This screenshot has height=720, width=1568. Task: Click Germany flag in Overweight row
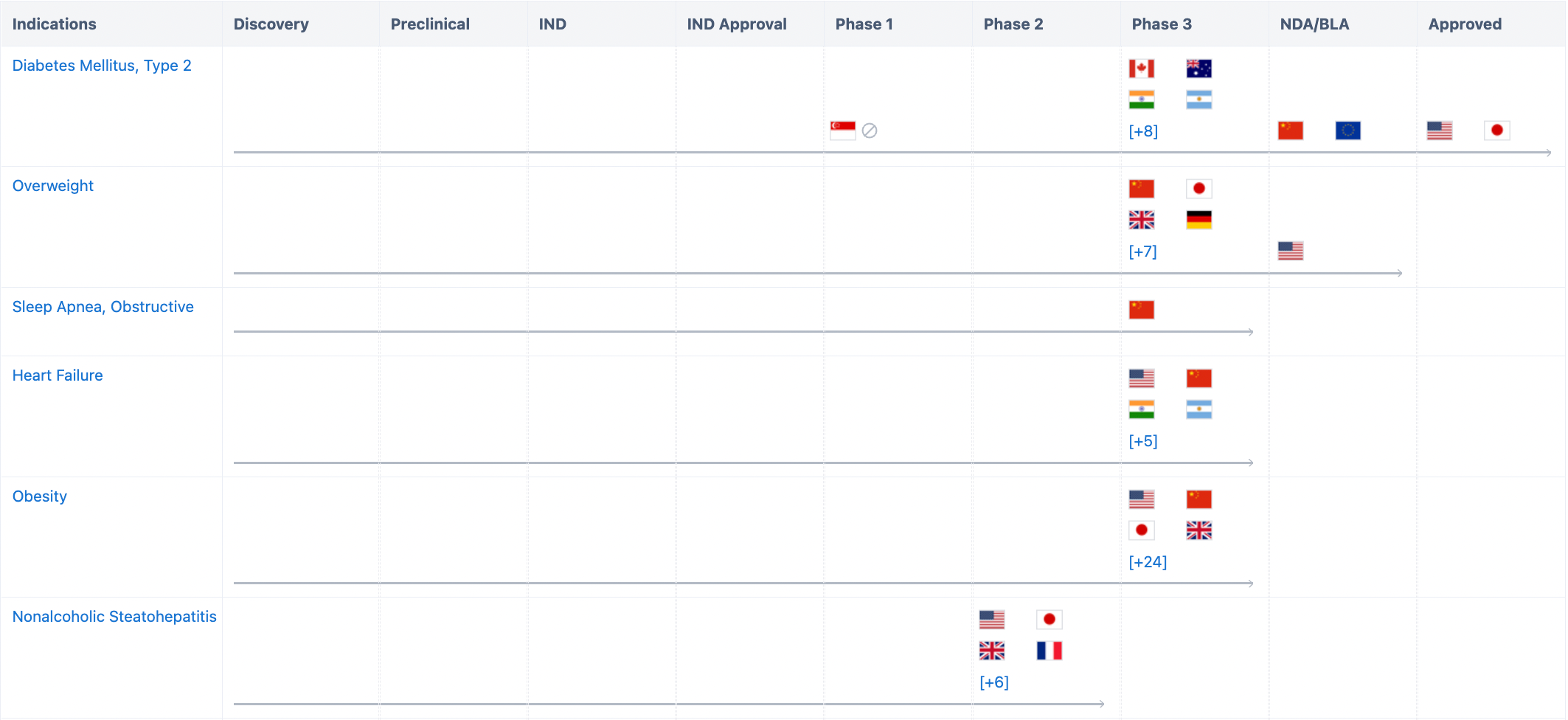click(x=1198, y=220)
